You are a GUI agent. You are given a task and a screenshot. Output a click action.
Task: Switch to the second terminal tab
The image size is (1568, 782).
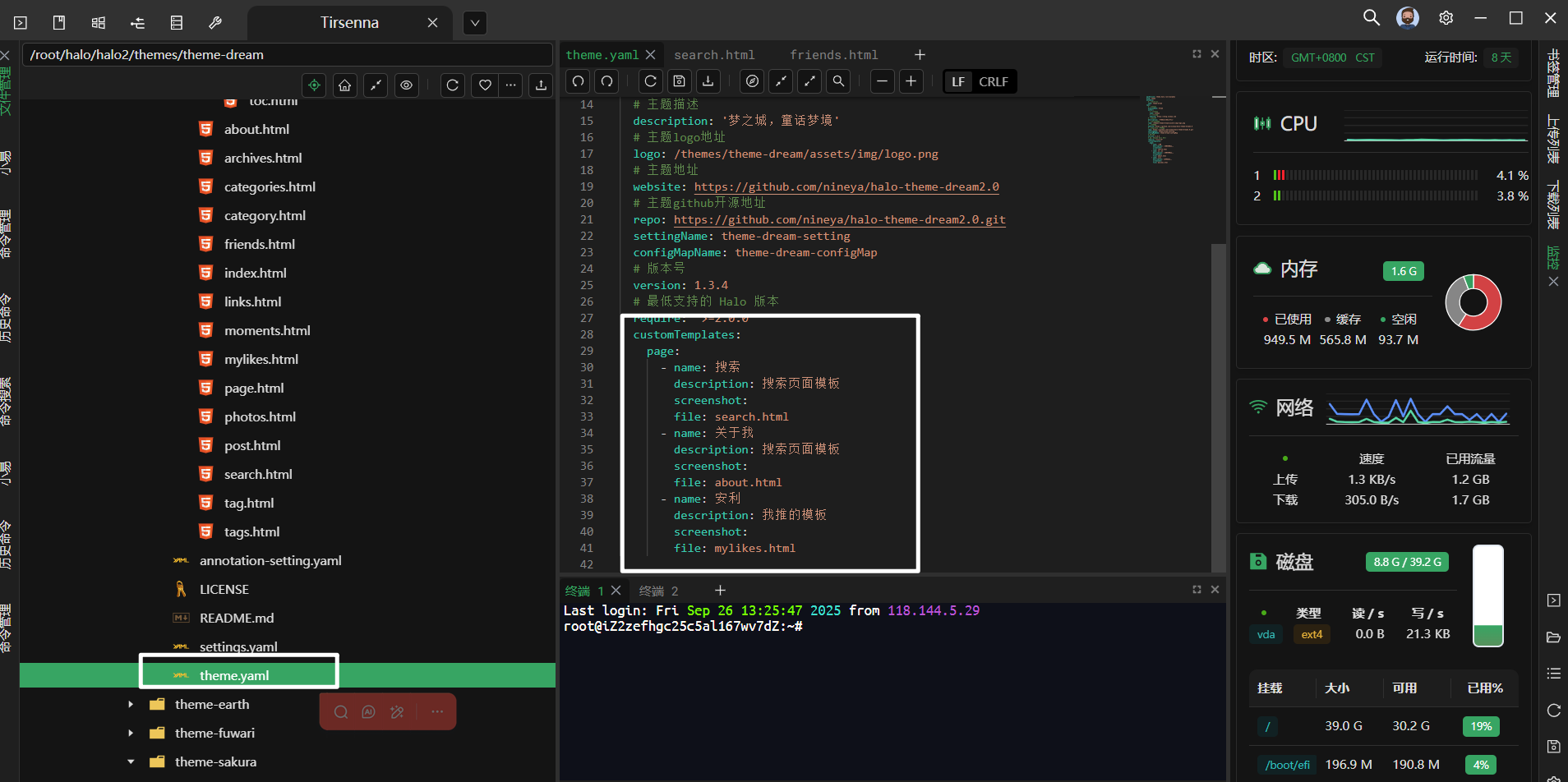[658, 591]
